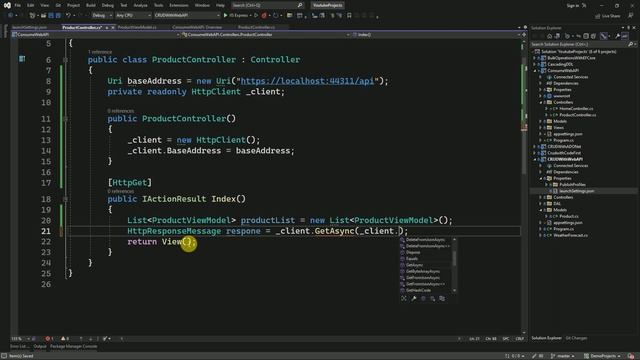Open the Output tab at the bottom
Image resolution: width=640 pixels, height=360 pixels.
pos(40,347)
